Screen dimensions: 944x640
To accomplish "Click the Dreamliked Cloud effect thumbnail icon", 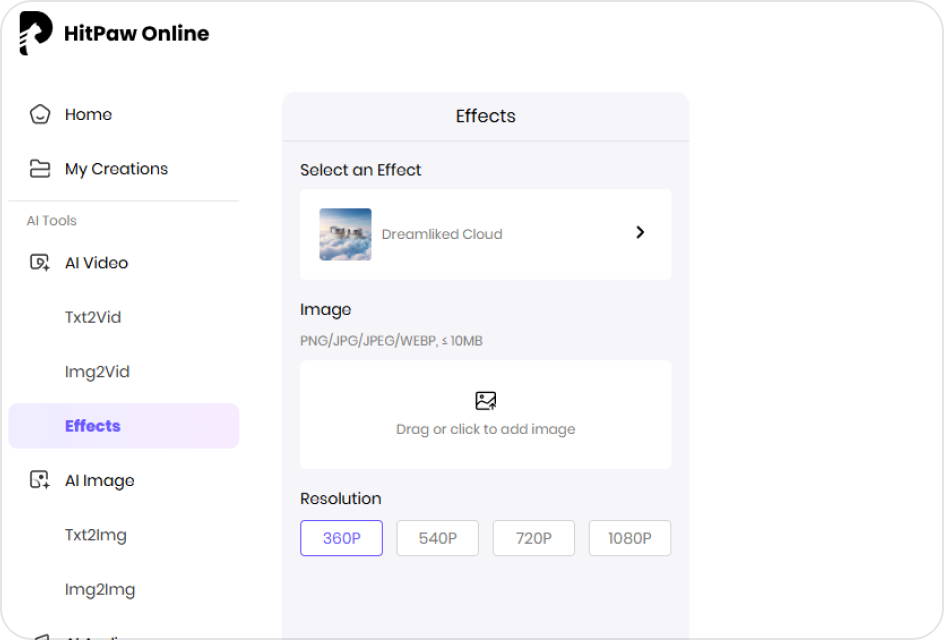I will 344,233.
